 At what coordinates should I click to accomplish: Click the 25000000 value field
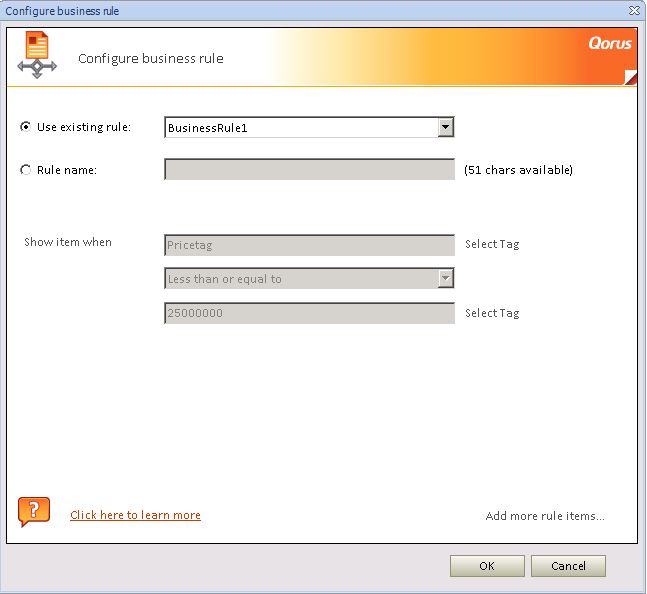[309, 313]
